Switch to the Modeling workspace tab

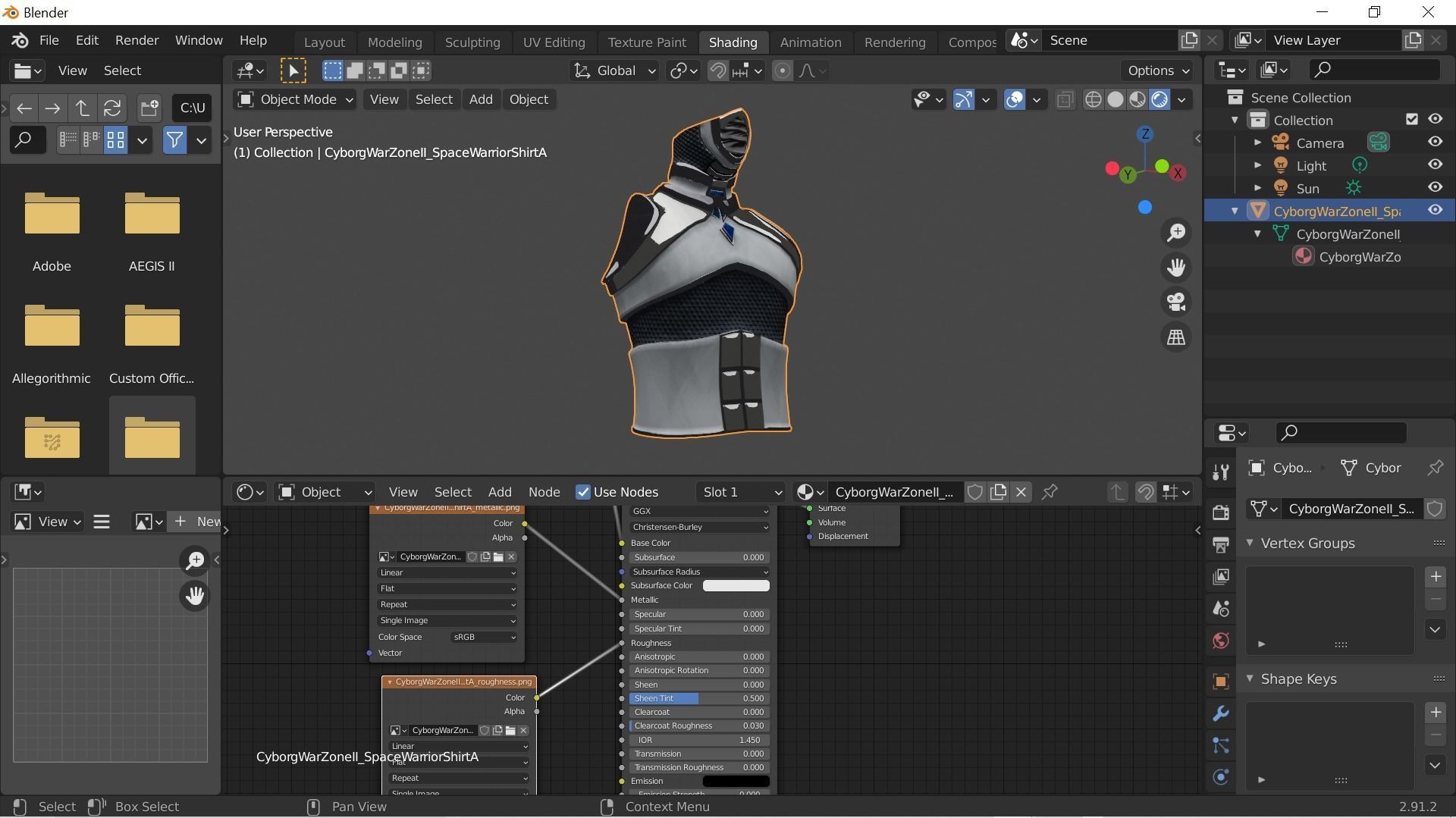click(394, 42)
